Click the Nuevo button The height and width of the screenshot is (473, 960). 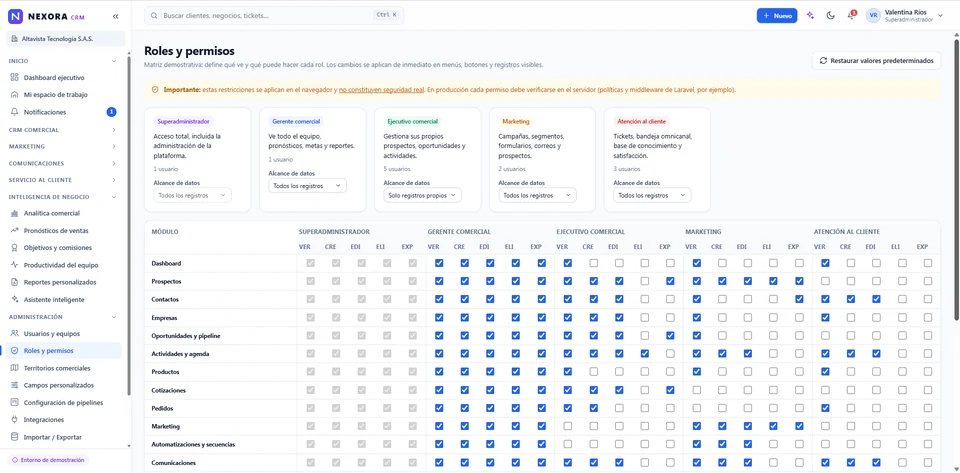tap(777, 16)
